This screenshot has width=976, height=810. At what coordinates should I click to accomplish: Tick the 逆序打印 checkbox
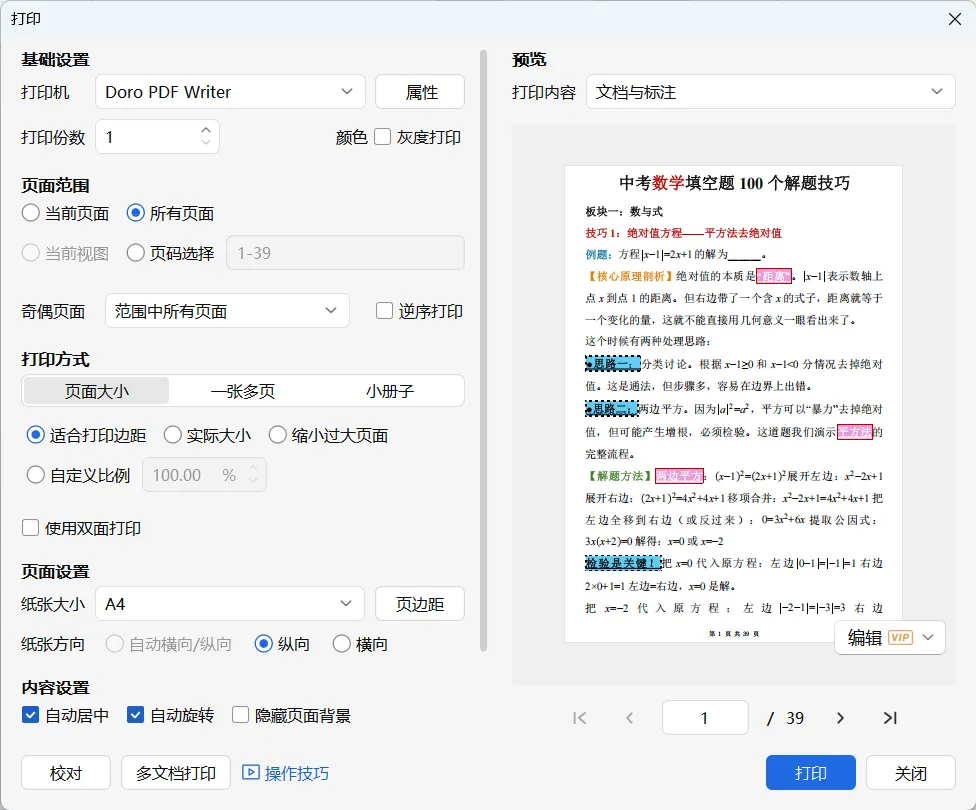point(384,311)
